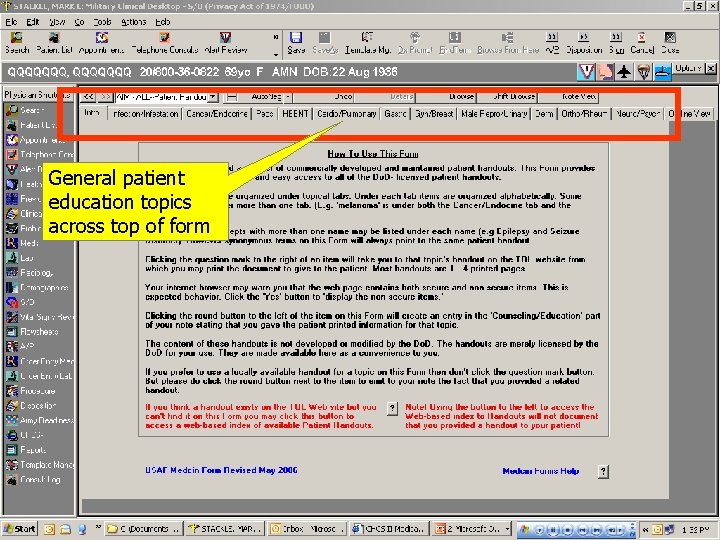Viewport: 720px width, 540px height.
Task: Open Disposition from the sidebar
Action: (x=31, y=405)
